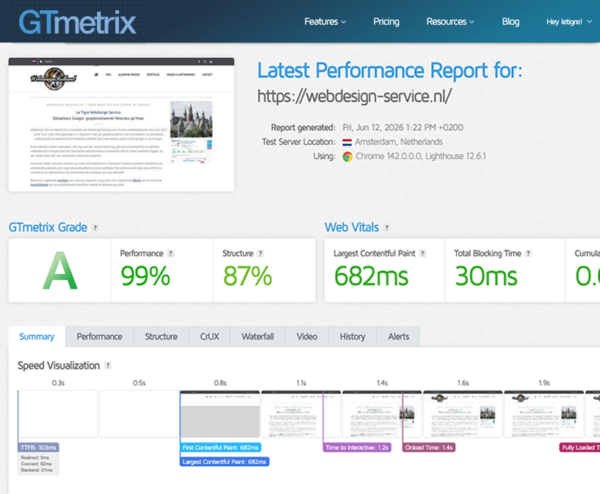Open the CrUX tab
The width and height of the screenshot is (600, 494).
209,337
